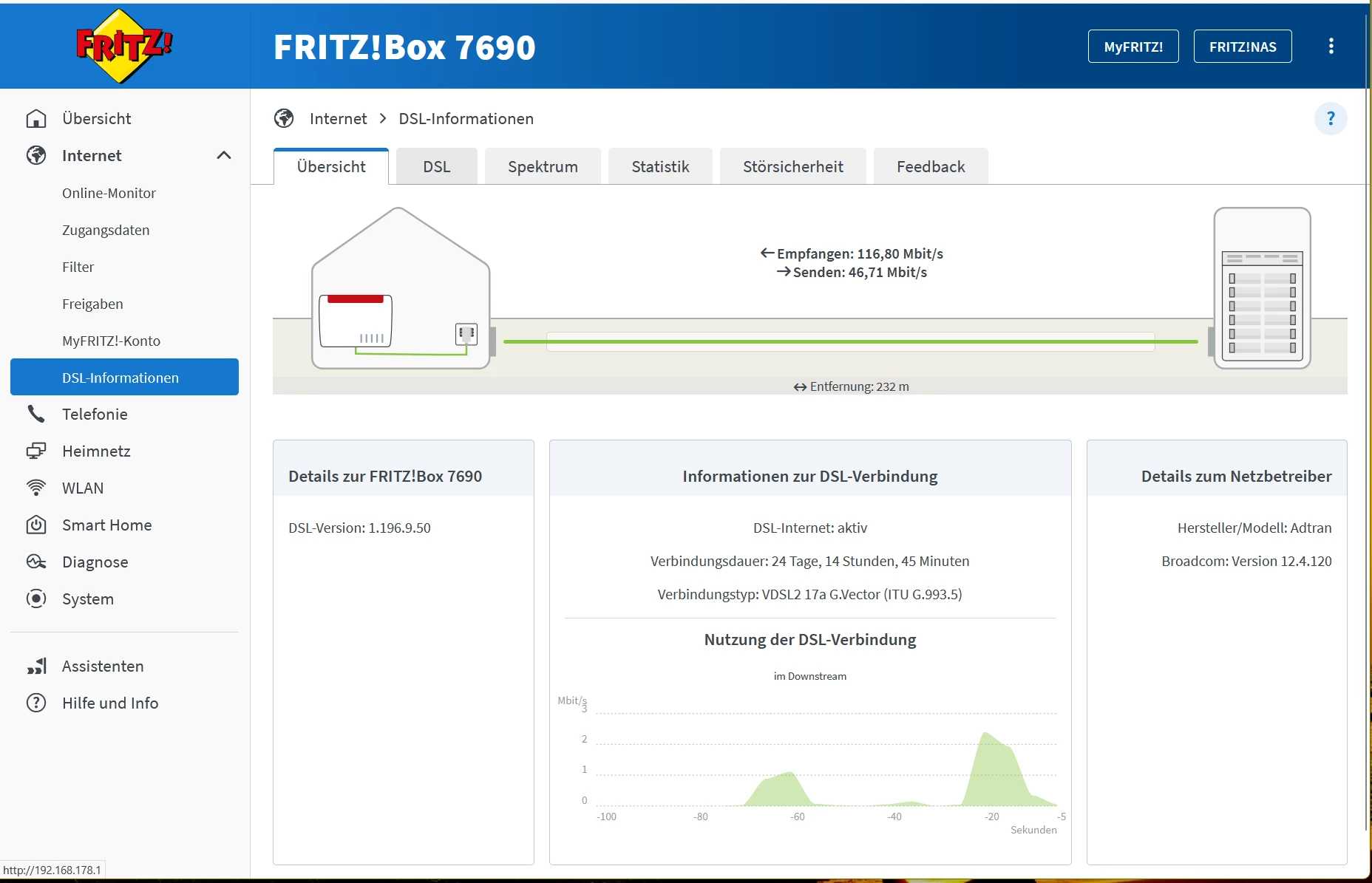Click the FRITZ!Box 7690 title
The height and width of the screenshot is (883, 1372).
click(404, 47)
